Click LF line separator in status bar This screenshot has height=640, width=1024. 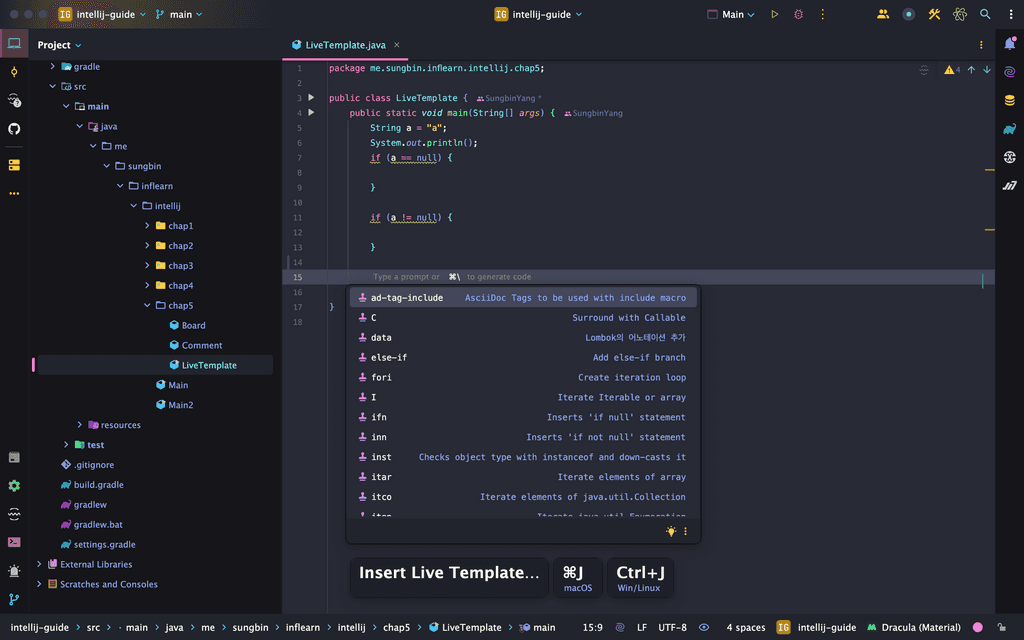pos(642,627)
